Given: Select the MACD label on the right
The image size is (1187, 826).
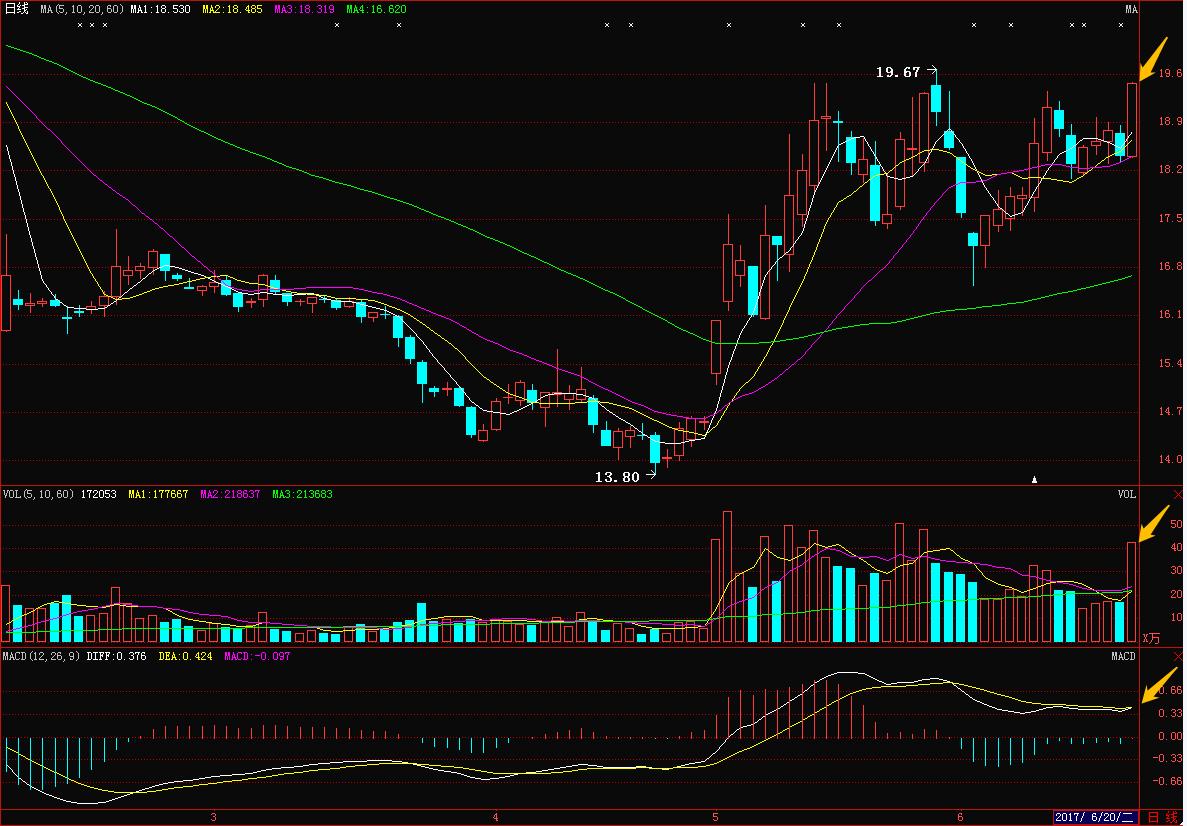Looking at the screenshot, I should coord(1123,656).
